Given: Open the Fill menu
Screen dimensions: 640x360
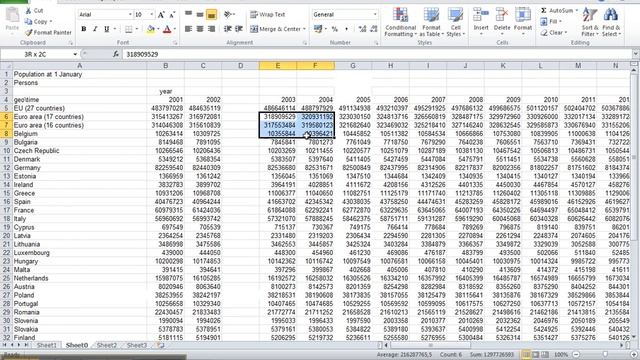Looking at the screenshot, I should coord(551,21).
